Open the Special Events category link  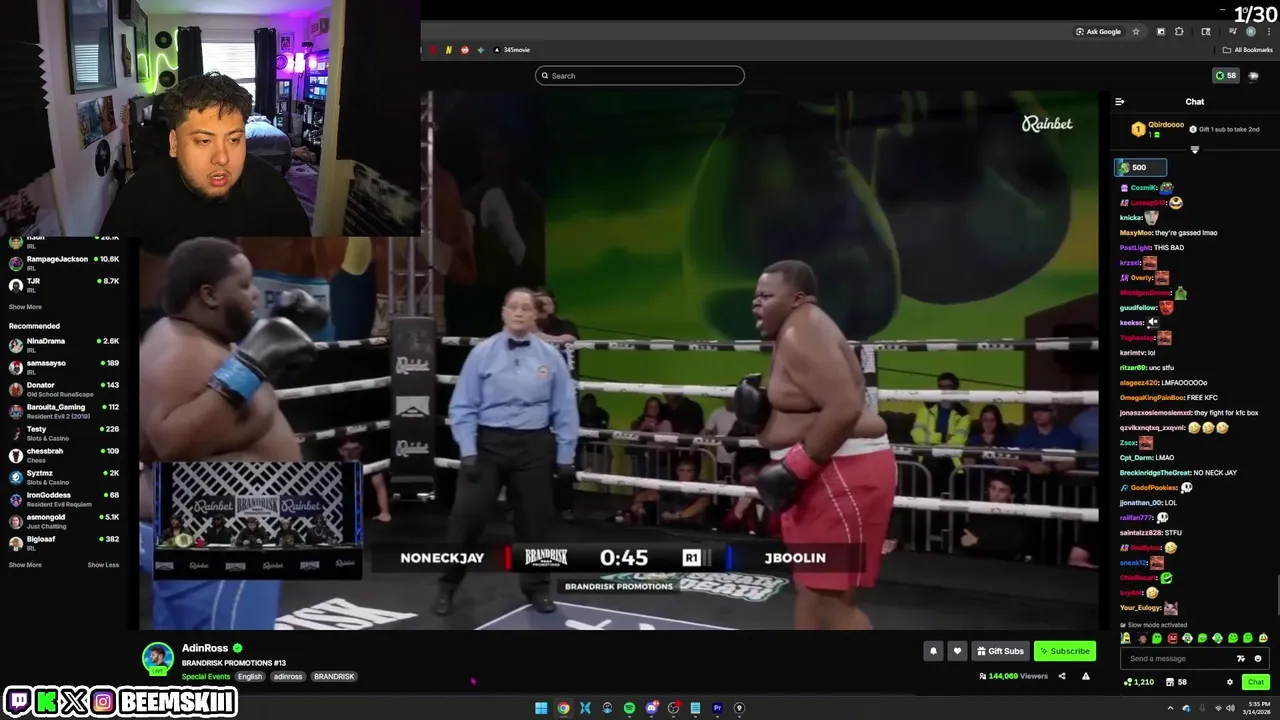pos(206,676)
